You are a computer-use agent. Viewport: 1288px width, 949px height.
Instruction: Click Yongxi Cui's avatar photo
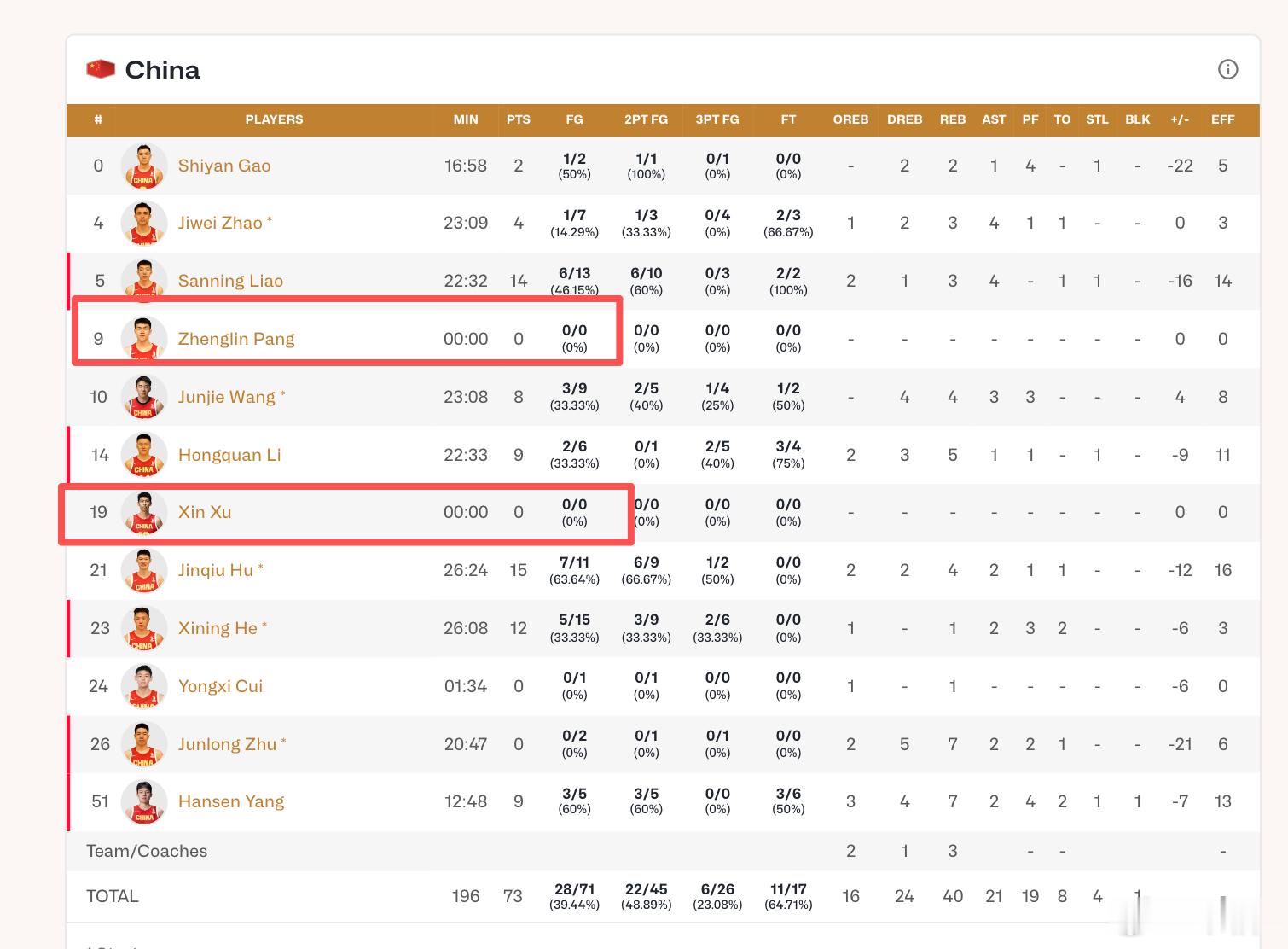(x=143, y=686)
